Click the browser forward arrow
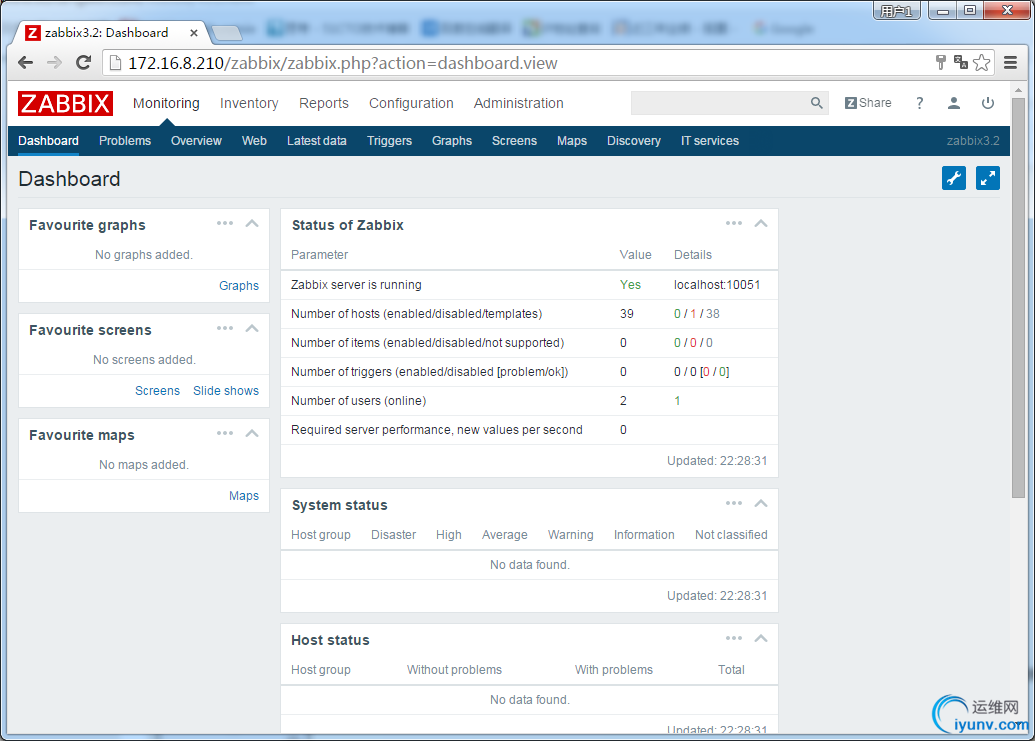The image size is (1035, 741). tap(54, 63)
